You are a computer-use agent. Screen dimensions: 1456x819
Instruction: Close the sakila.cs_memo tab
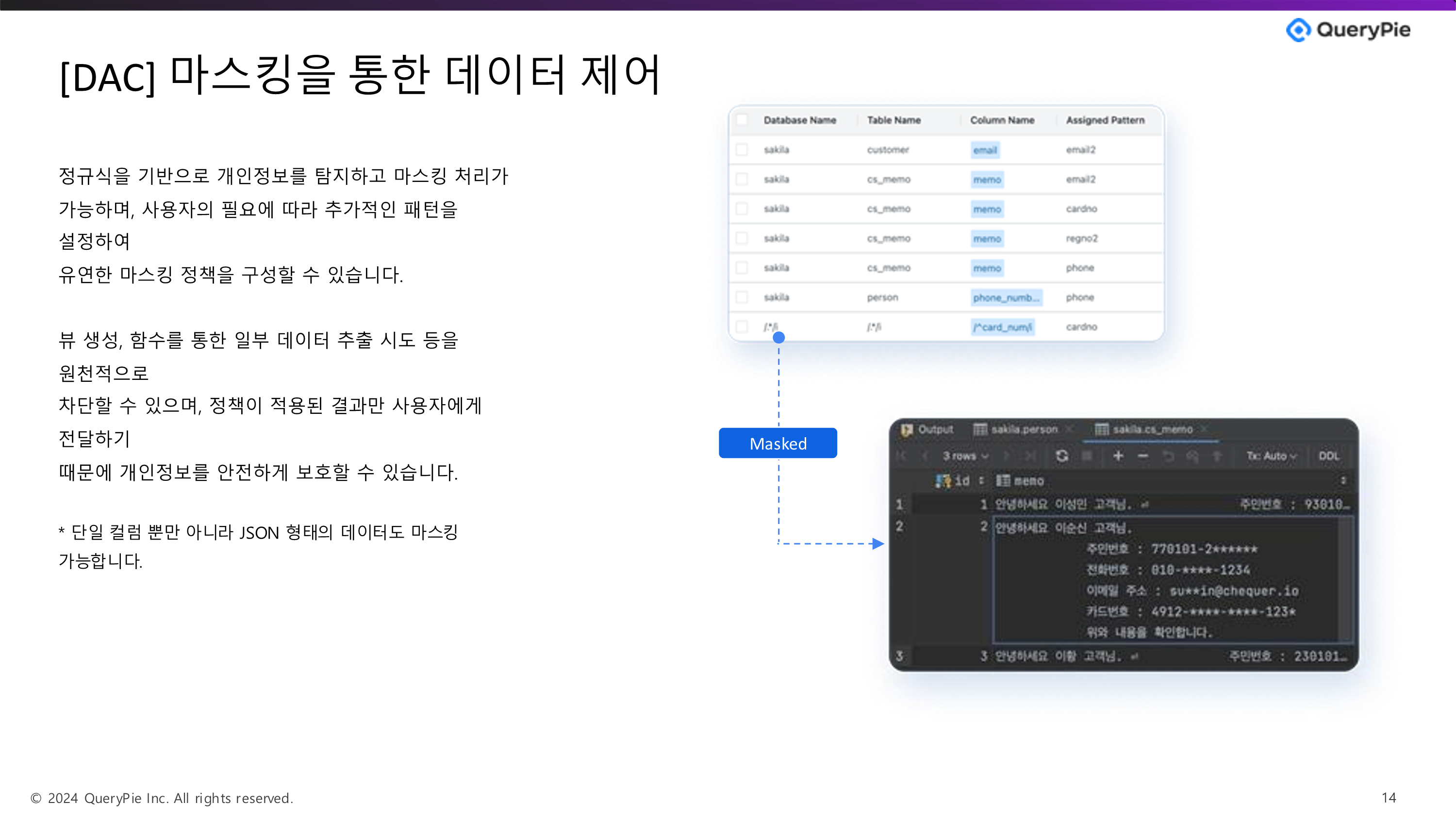tap(1204, 429)
